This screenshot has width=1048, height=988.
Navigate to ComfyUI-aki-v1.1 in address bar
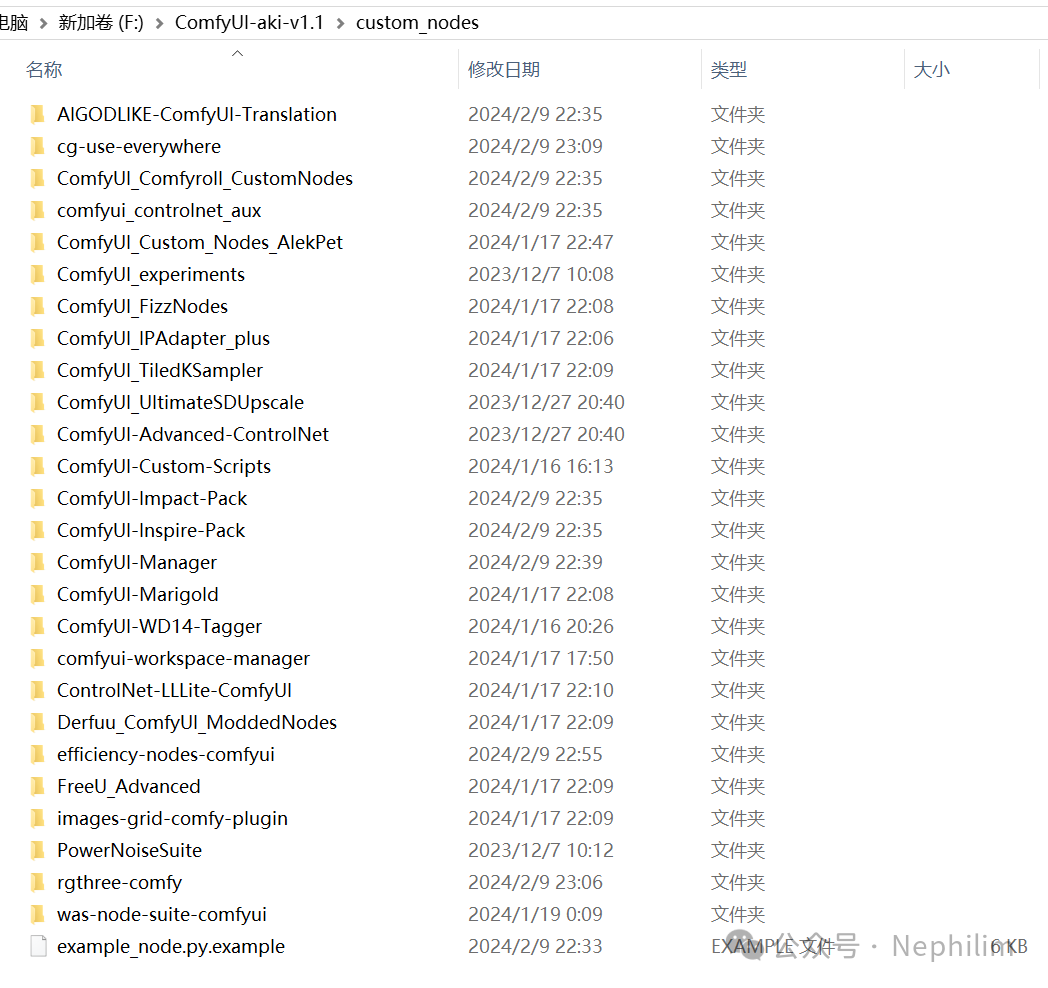pos(249,23)
